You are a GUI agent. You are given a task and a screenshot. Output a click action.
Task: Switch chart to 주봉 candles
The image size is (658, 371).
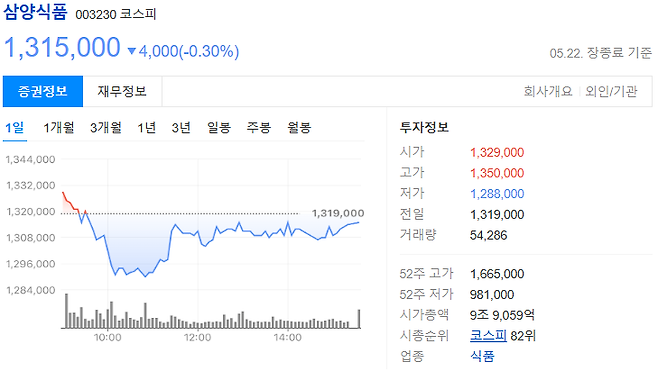258,128
